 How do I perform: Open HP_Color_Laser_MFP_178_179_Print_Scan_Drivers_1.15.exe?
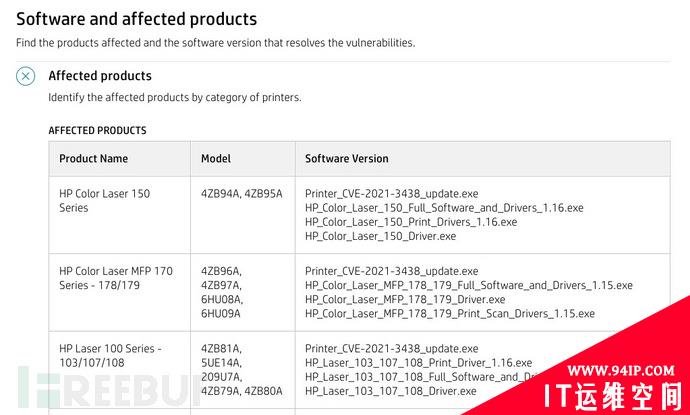tap(450, 313)
